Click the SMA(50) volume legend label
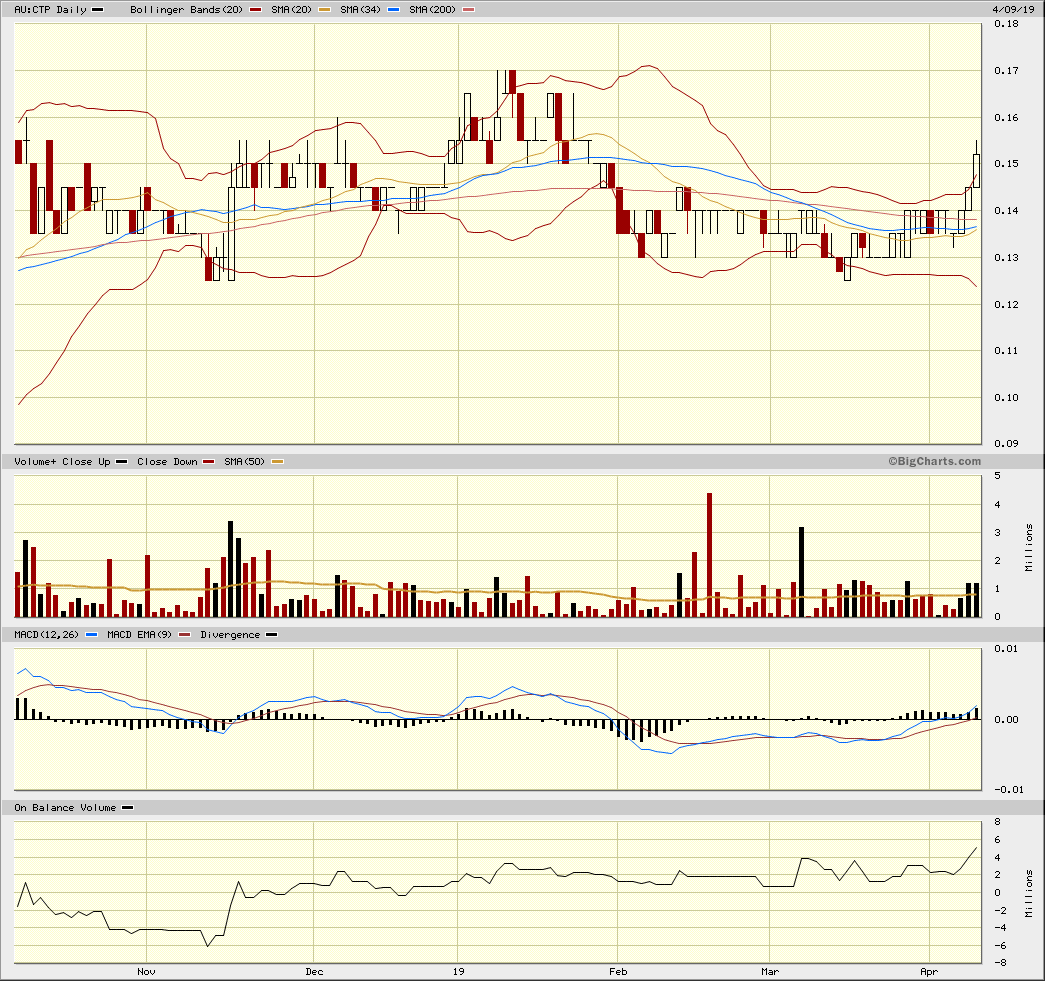1045x981 pixels. (x=244, y=461)
